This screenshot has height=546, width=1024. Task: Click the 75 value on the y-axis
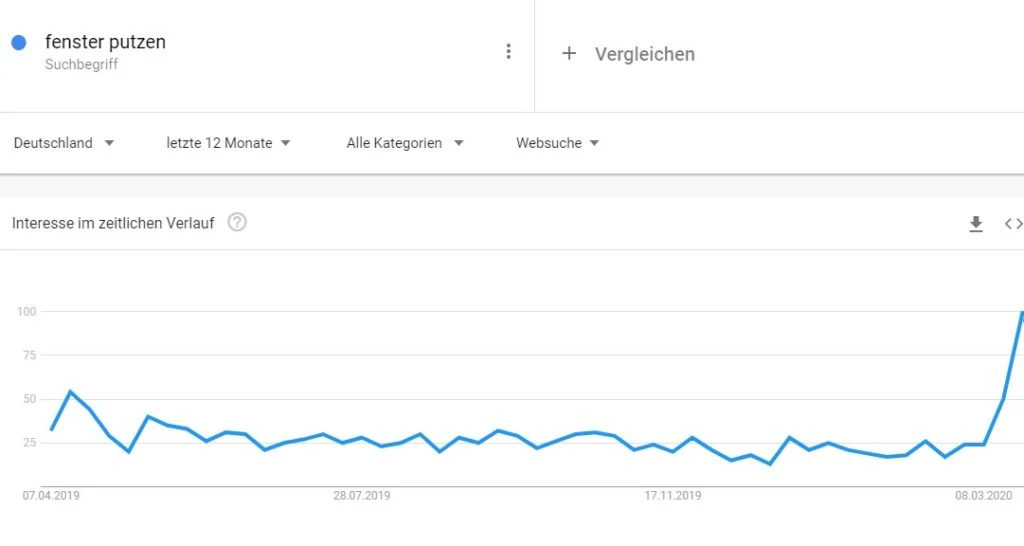click(28, 355)
